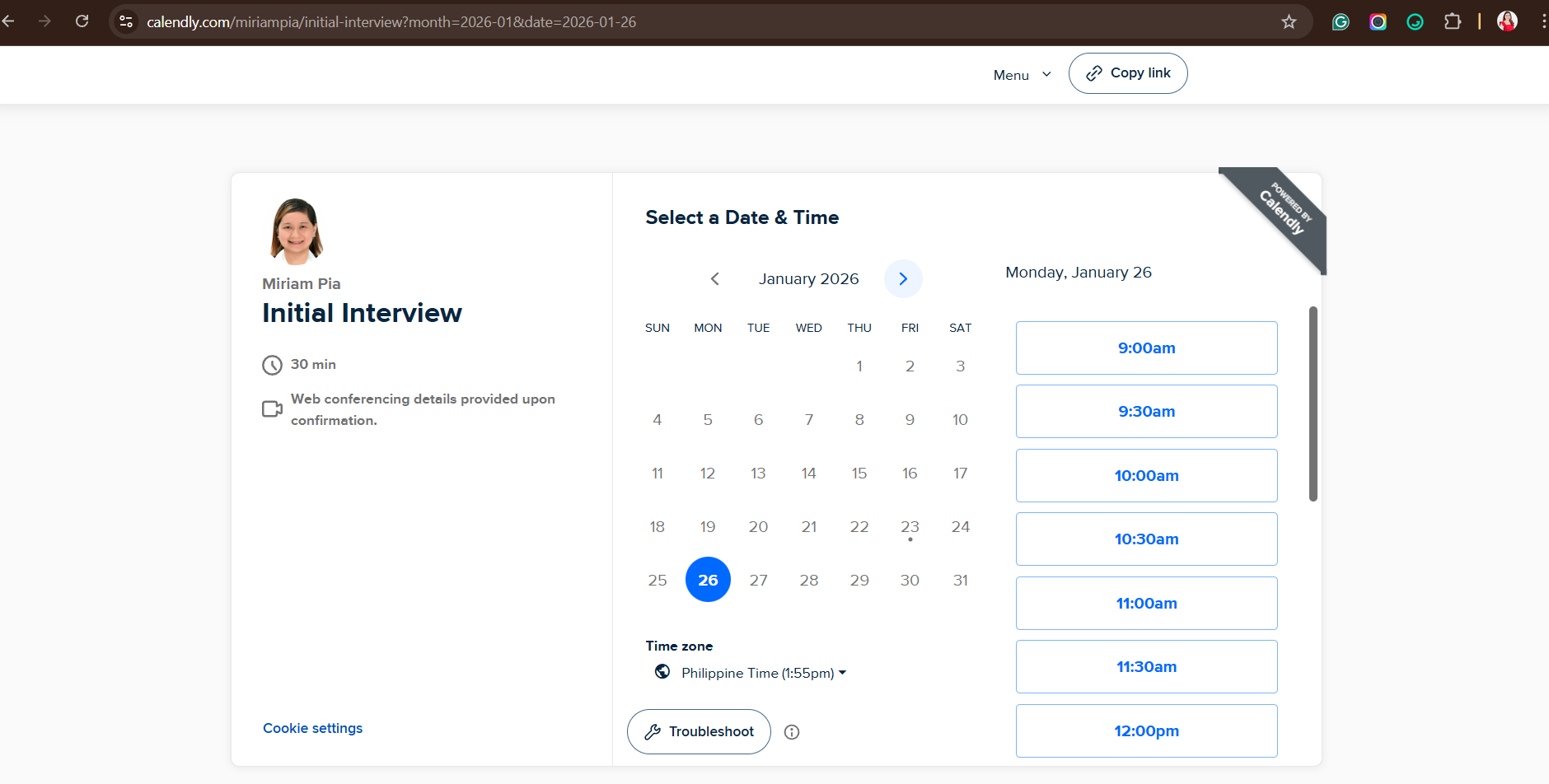Click January 25 on the calendar
This screenshot has height=784, width=1549.
point(658,580)
